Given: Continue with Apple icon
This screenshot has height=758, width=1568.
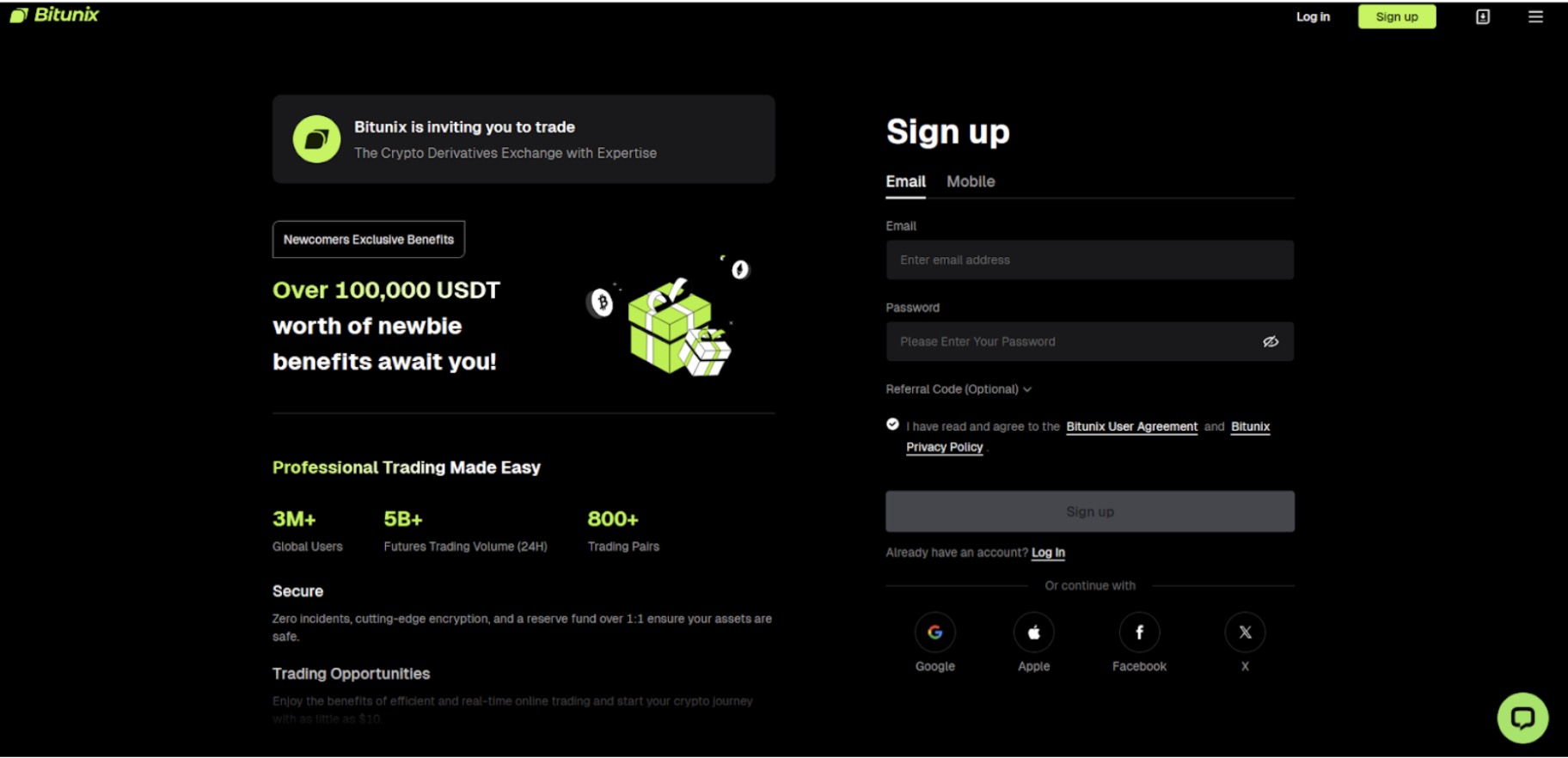Looking at the screenshot, I should (x=1034, y=633).
